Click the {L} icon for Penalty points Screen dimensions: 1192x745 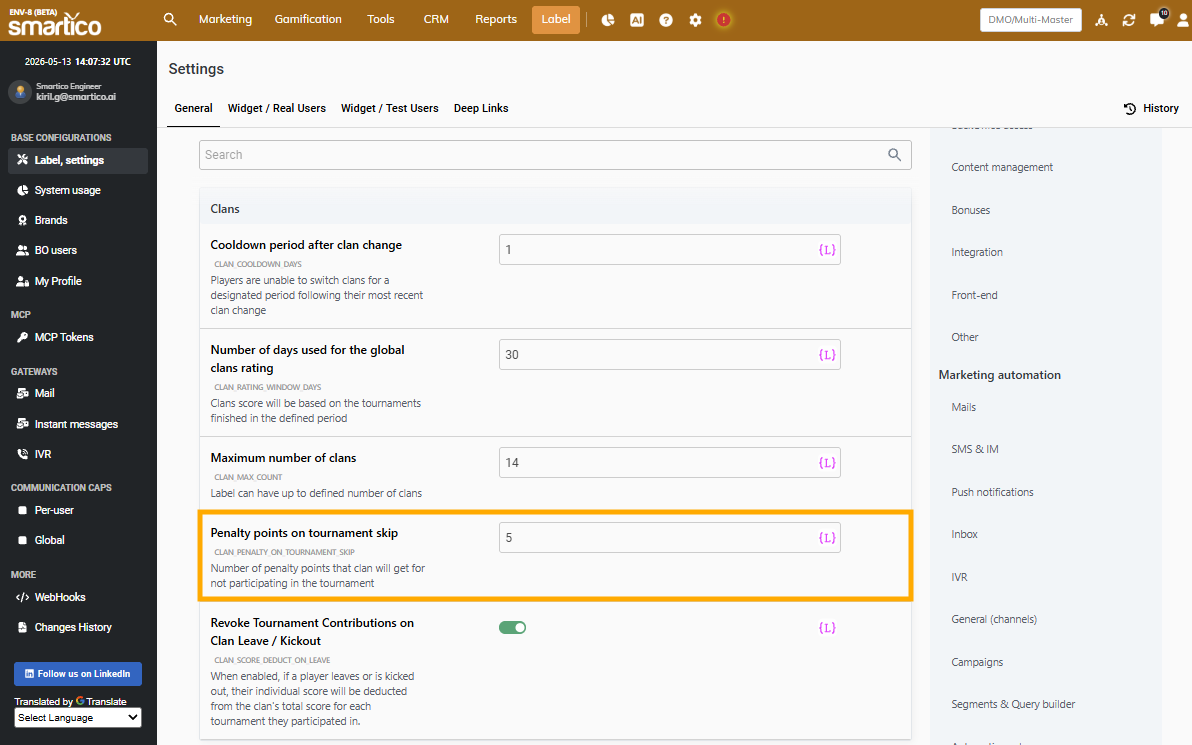coord(827,537)
